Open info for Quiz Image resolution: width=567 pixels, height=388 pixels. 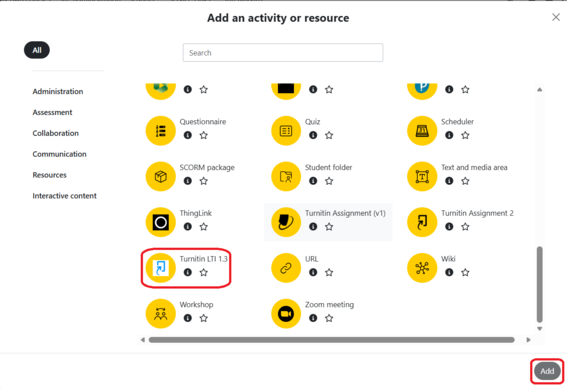click(313, 135)
